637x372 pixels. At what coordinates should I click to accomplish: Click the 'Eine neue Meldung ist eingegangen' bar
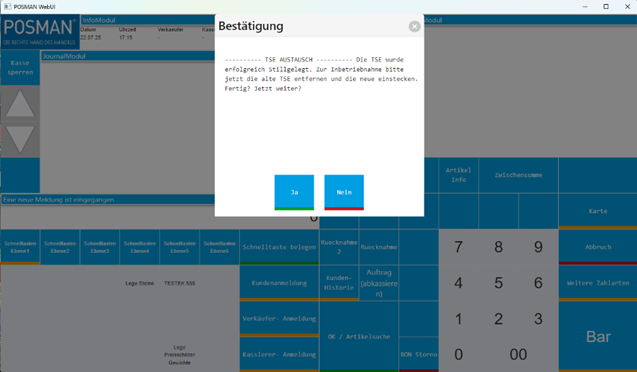[108, 199]
